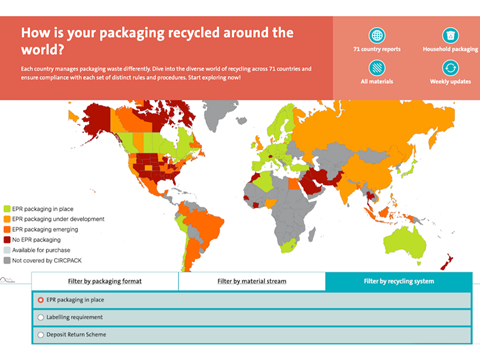Screen dimensions: 480x360
Task: Select the Labelling requirement radio option
Action: pos(41,317)
